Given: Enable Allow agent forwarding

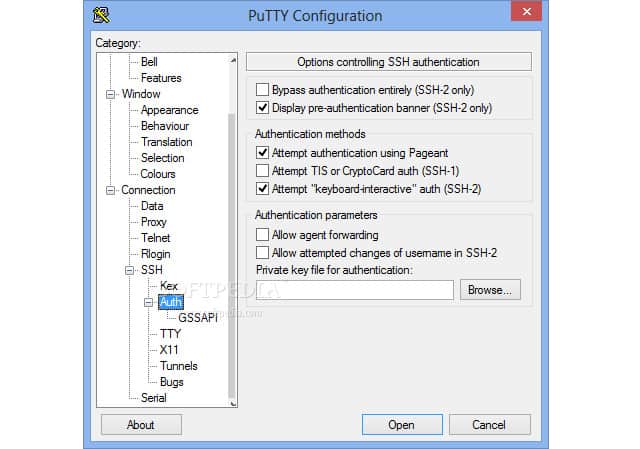Looking at the screenshot, I should point(262,235).
